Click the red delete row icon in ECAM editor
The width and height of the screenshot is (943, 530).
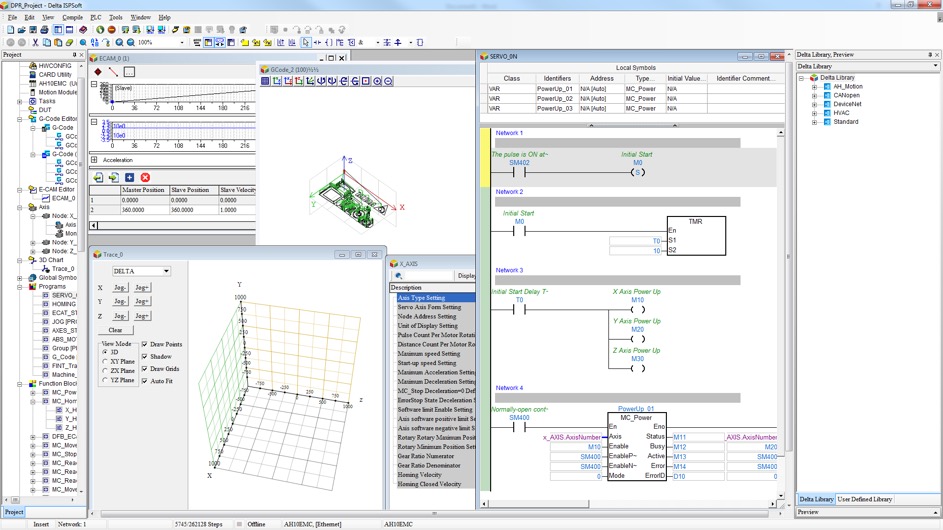pos(145,178)
